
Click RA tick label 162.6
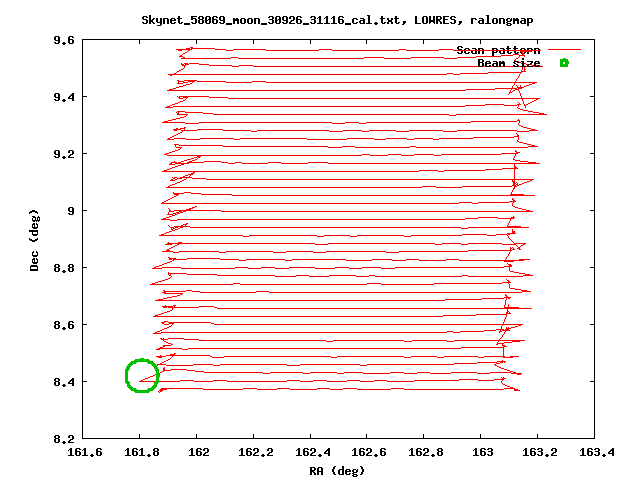(x=369, y=452)
